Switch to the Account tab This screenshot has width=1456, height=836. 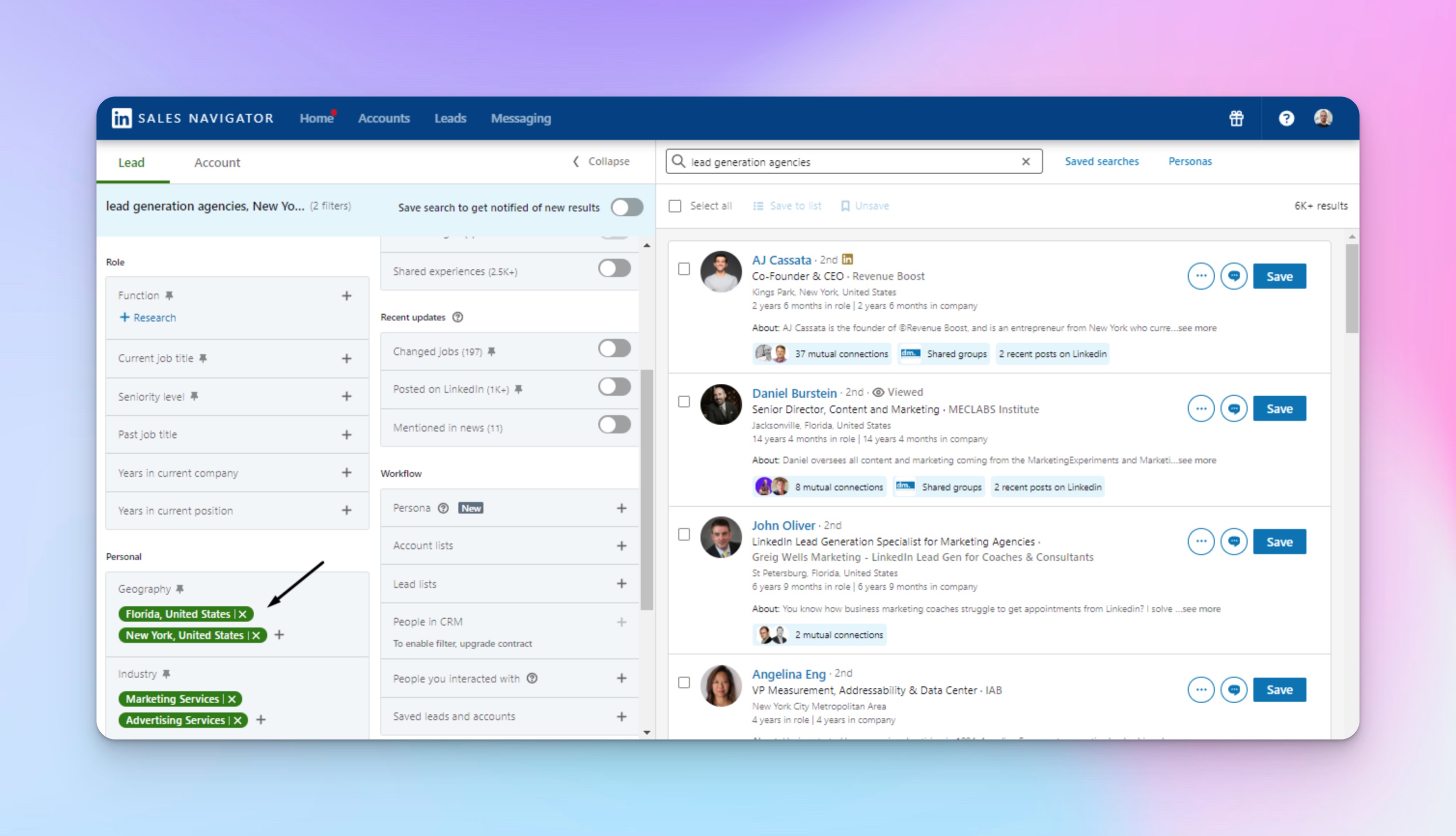[217, 163]
